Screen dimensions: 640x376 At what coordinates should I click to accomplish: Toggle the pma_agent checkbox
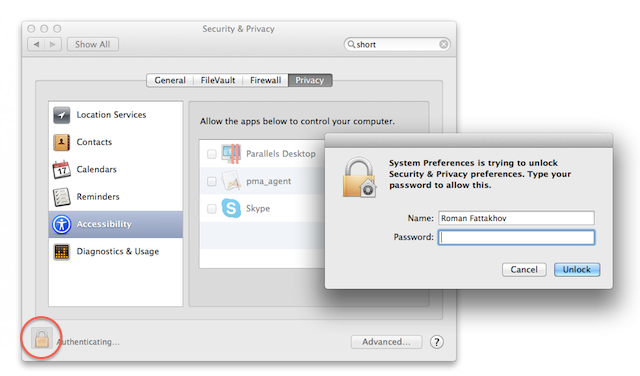211,181
